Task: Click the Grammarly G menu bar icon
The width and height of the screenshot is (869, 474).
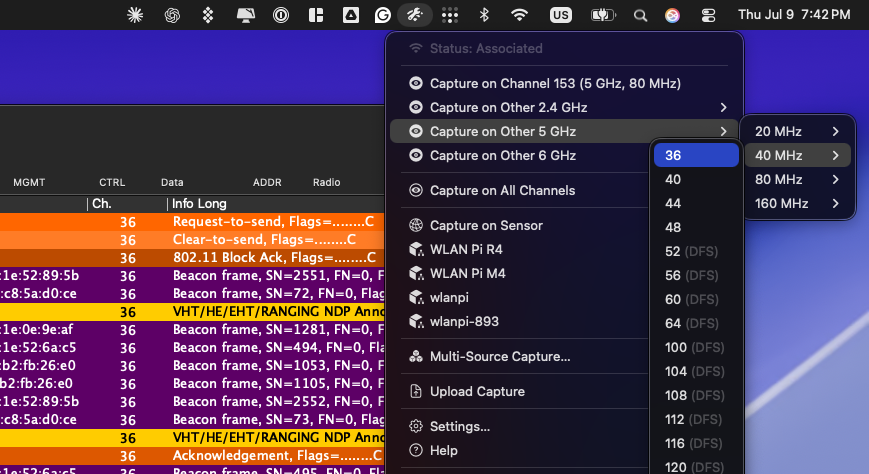Action: click(382, 15)
